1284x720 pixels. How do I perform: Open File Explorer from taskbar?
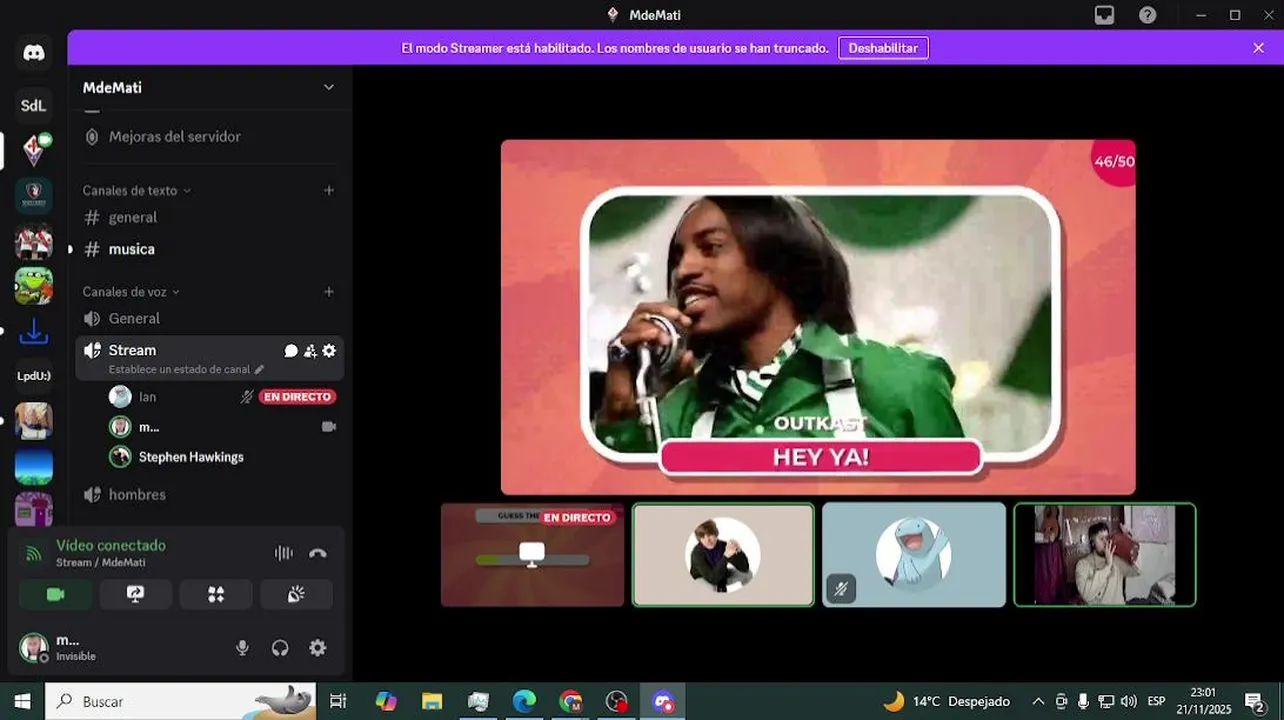432,701
